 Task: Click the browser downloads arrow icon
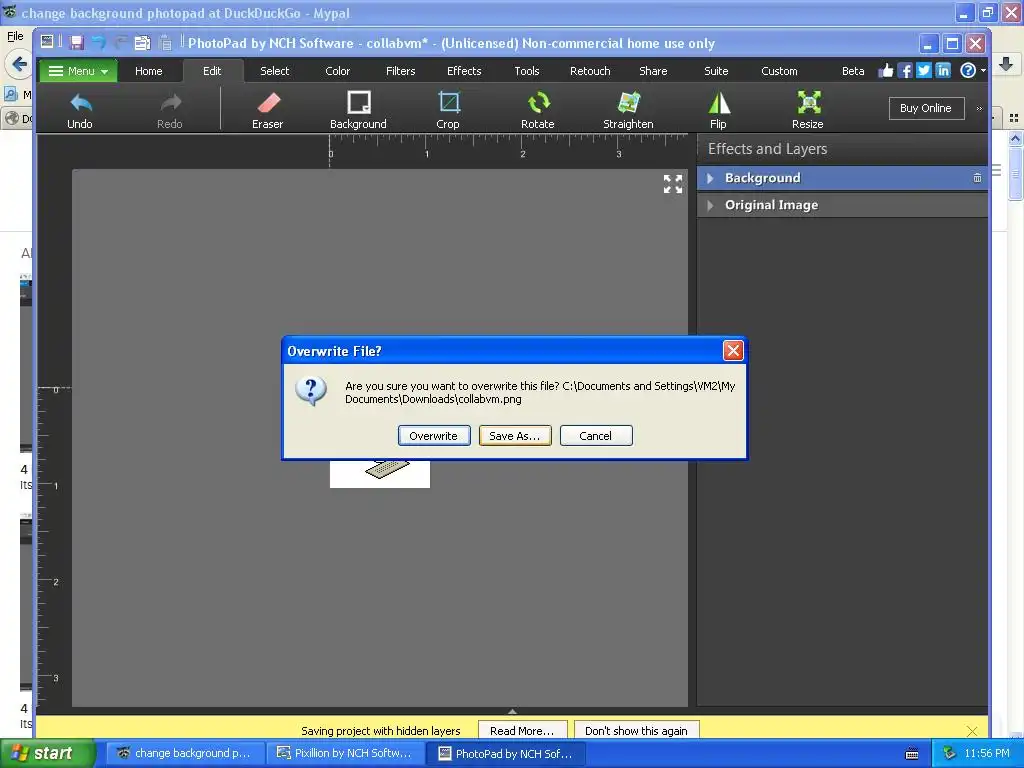click(x=1006, y=64)
